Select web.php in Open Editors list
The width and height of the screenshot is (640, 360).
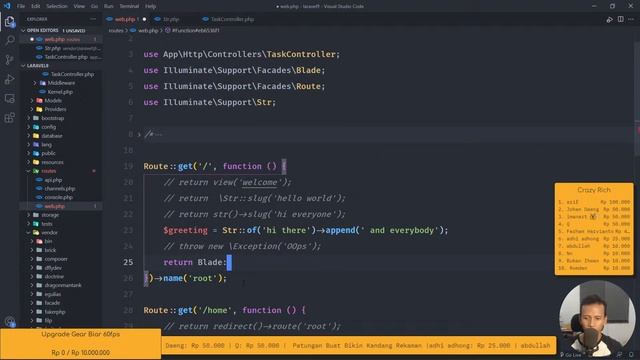point(61,39)
